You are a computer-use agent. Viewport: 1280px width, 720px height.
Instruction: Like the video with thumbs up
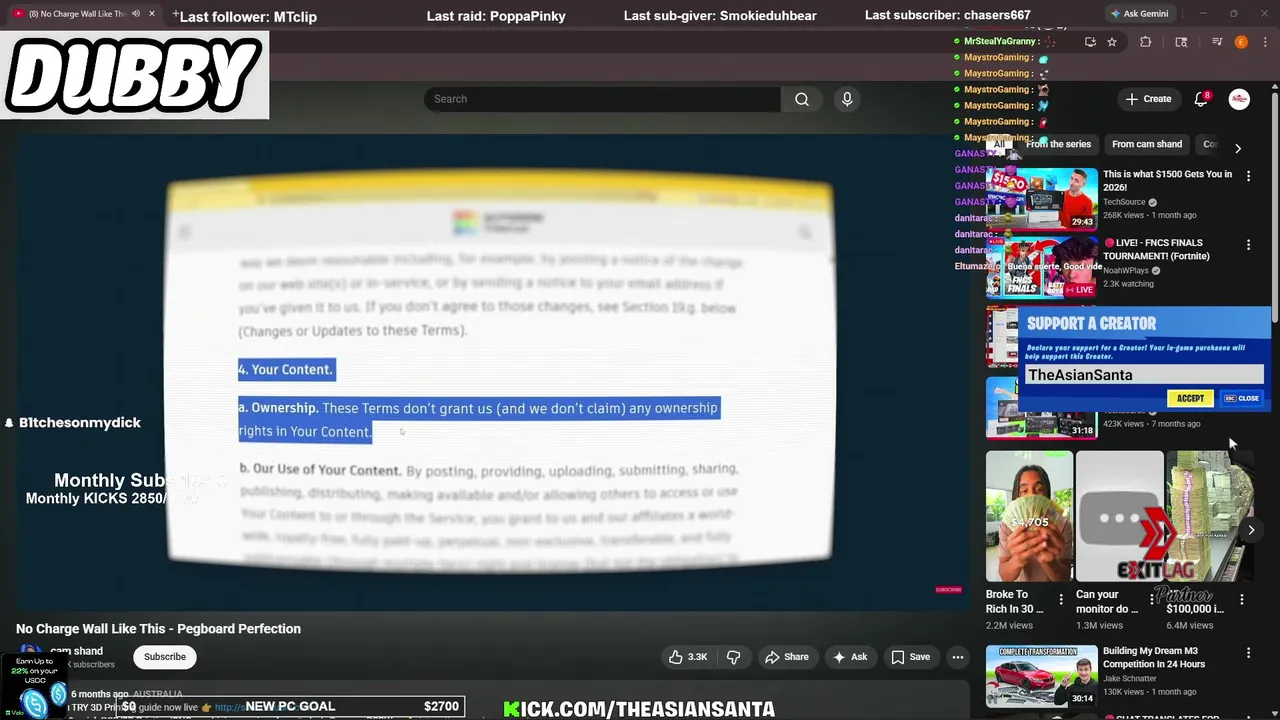pyautogui.click(x=688, y=657)
